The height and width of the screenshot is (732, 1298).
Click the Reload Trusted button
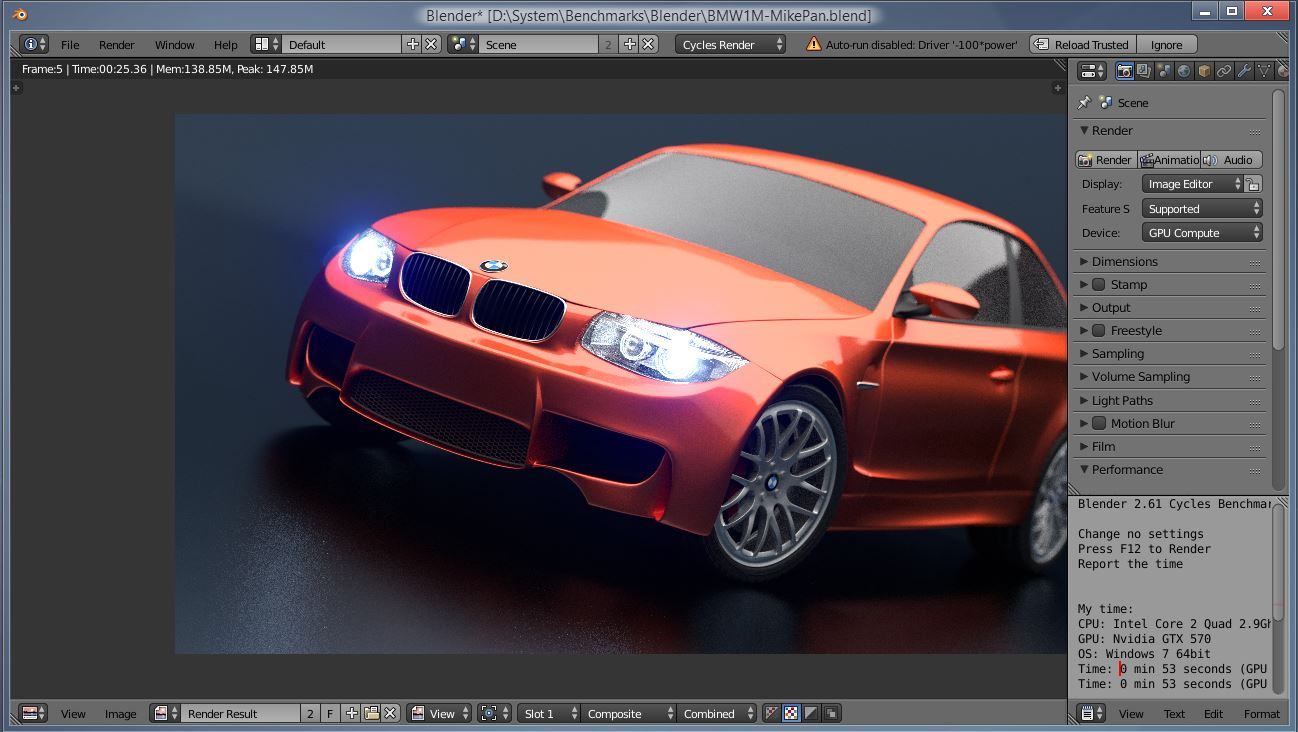[x=1081, y=44]
